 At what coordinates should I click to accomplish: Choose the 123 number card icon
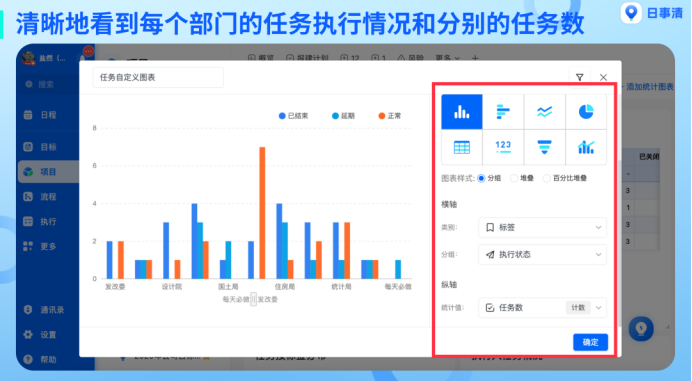point(503,147)
